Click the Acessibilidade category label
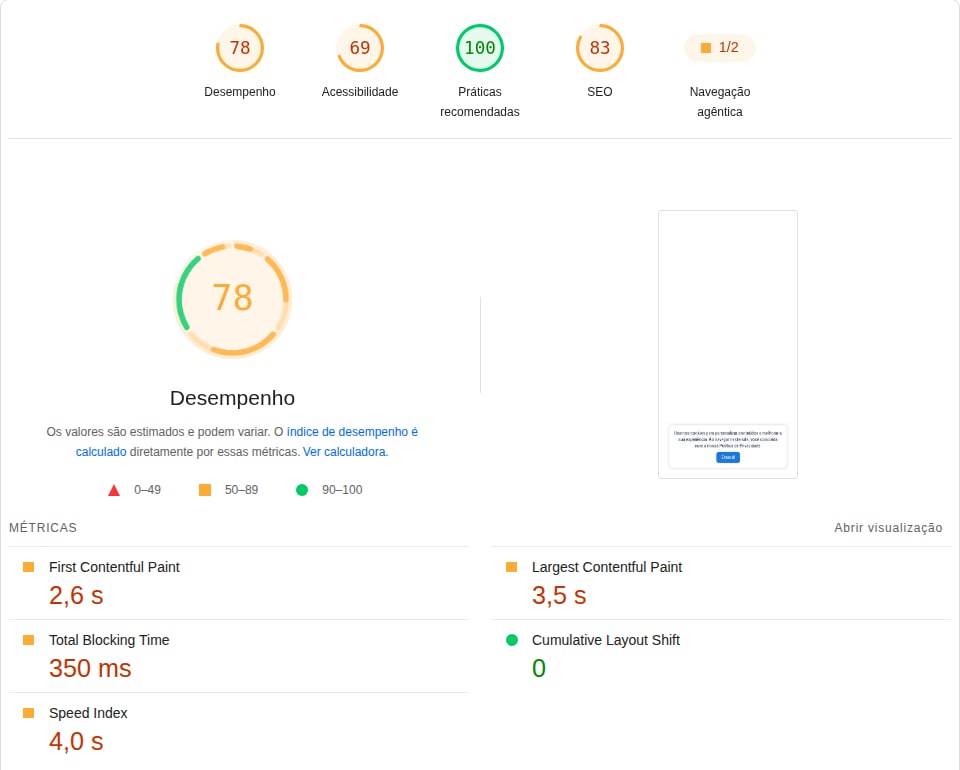 [x=360, y=92]
